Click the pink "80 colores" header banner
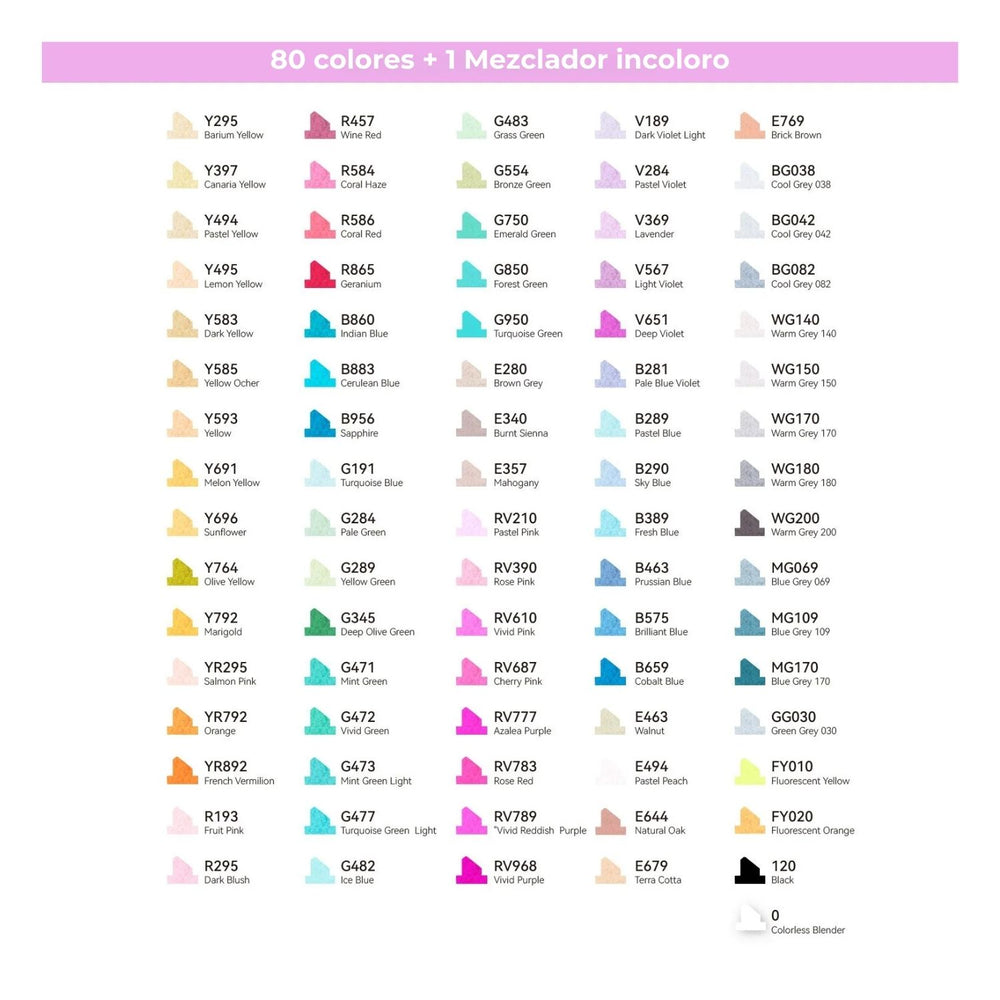This screenshot has height=1000, width=1000. point(499,61)
